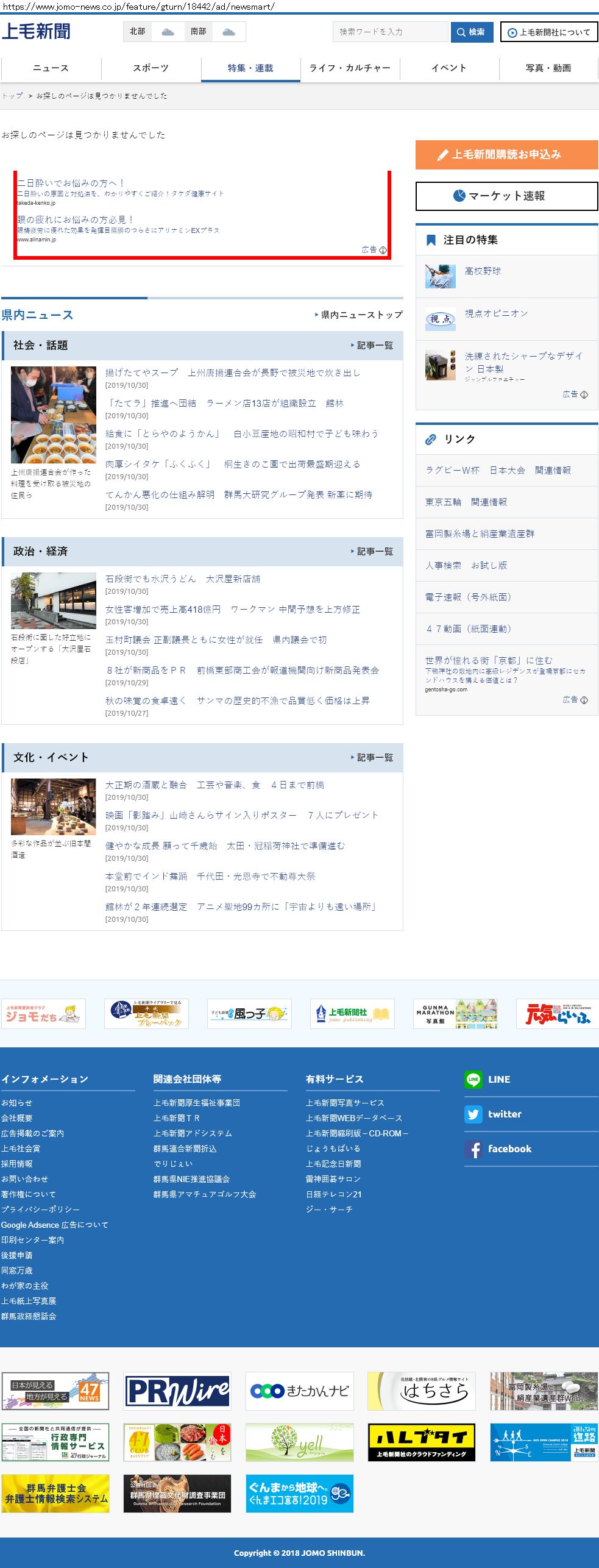The height and width of the screenshot is (1568, 599).
Task: Open the マーケット速報 button
Action: (506, 196)
